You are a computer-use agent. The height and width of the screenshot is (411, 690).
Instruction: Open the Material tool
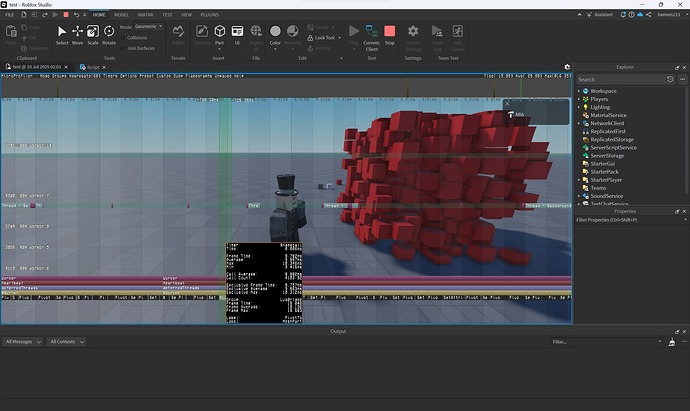[x=292, y=35]
